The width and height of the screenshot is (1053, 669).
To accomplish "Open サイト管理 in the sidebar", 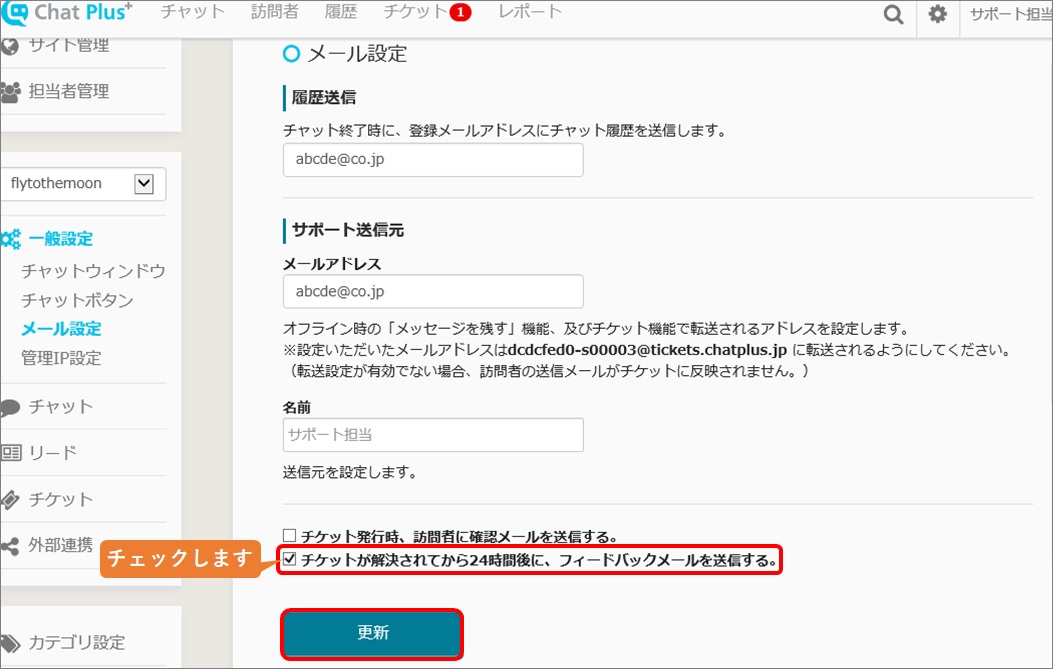I will (x=68, y=46).
